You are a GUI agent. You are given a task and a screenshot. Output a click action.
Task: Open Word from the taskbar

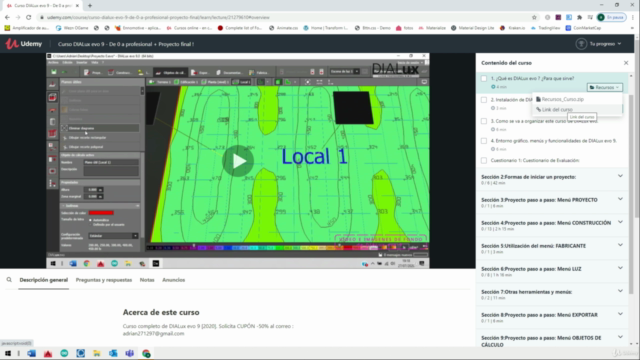31,353
